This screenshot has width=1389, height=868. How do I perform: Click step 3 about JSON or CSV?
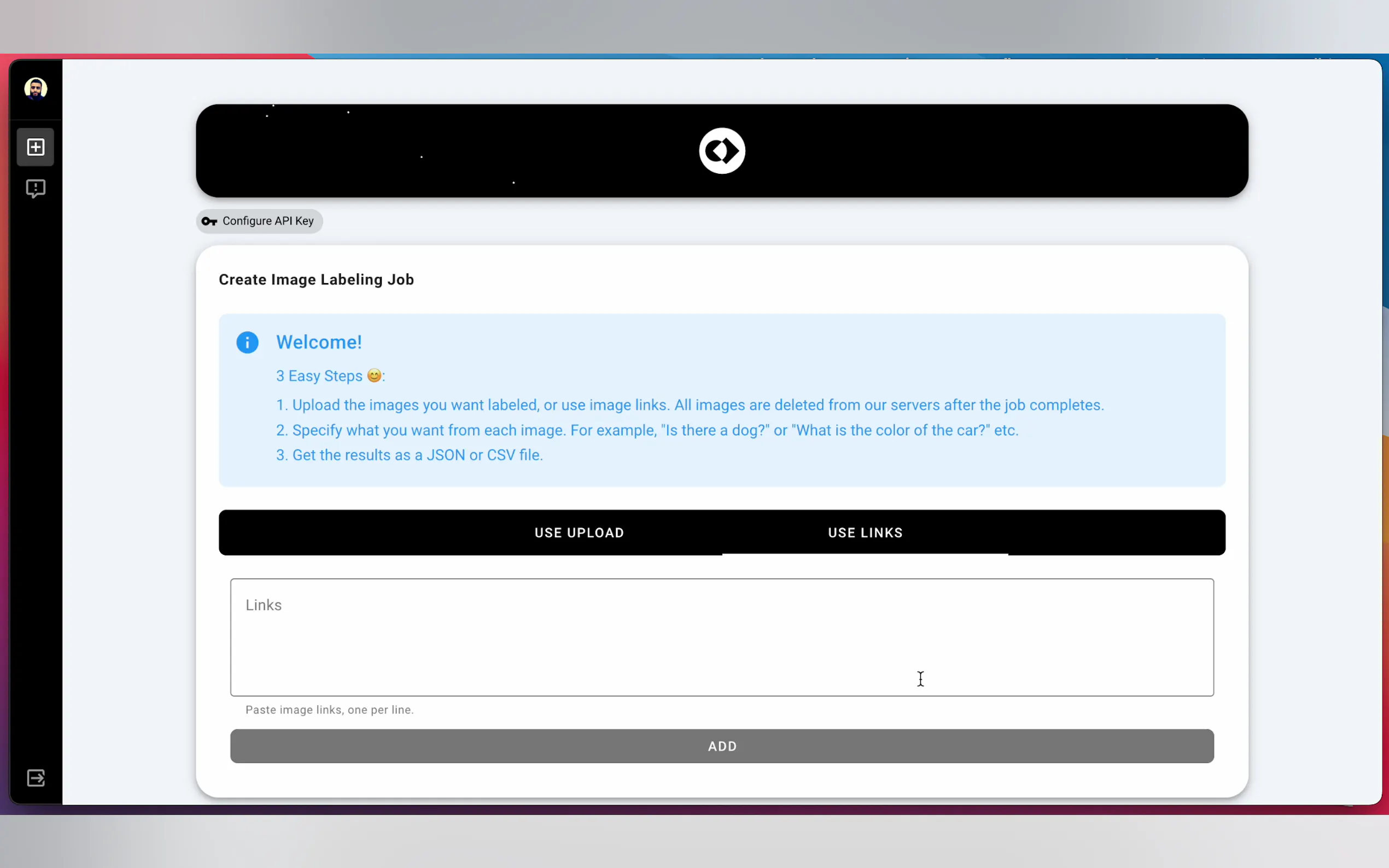(x=409, y=455)
